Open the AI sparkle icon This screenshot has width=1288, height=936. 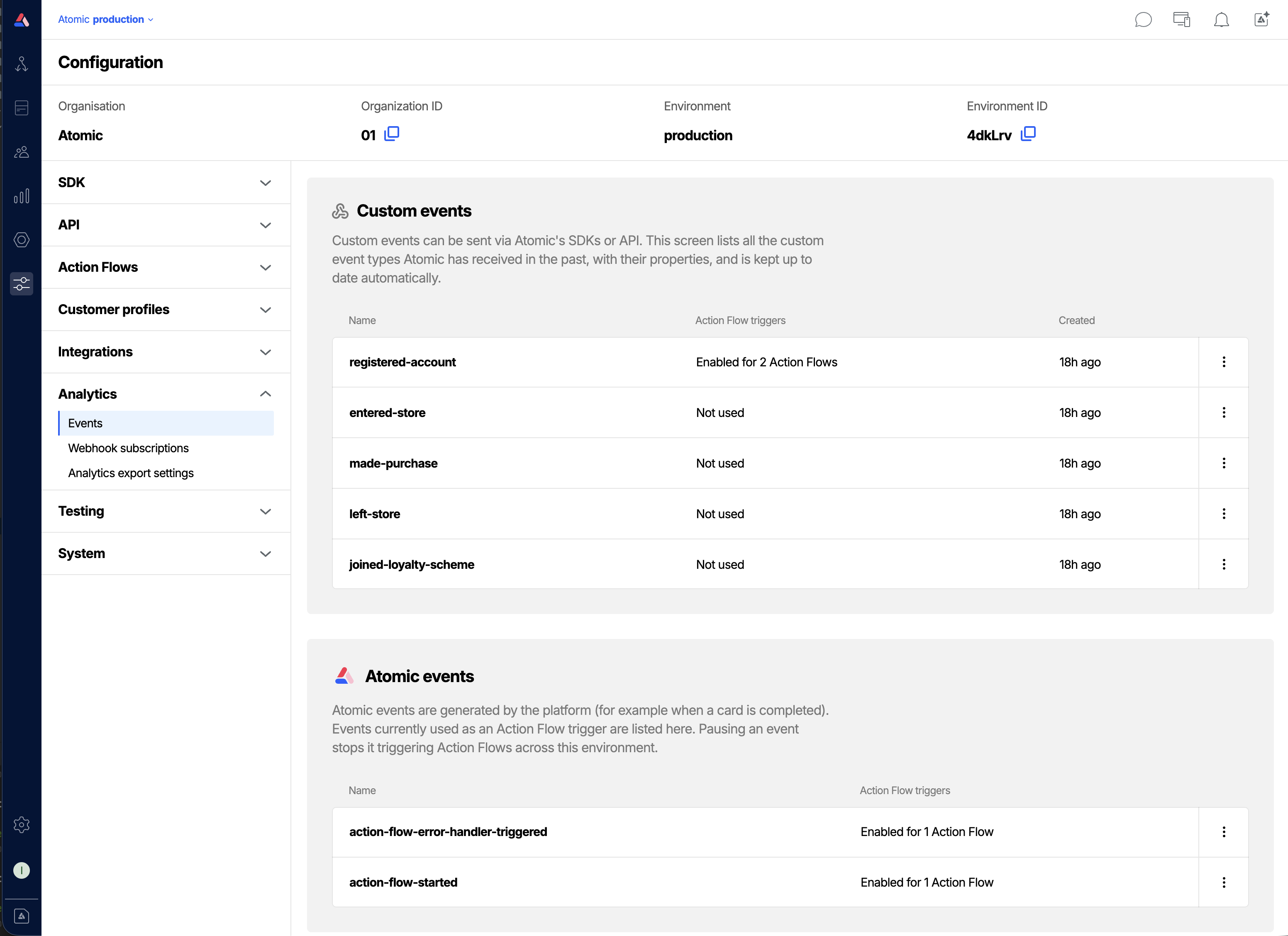pyautogui.click(x=1261, y=20)
